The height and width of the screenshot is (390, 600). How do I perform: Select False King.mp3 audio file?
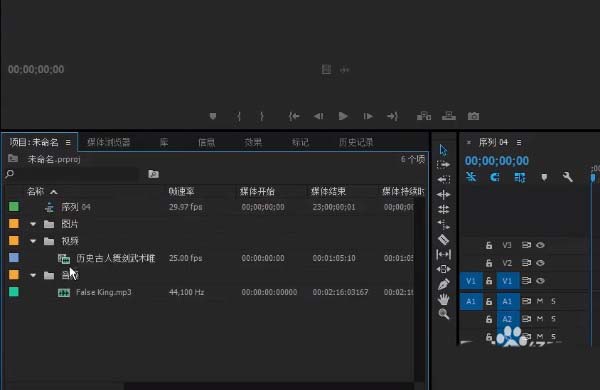pos(104,292)
